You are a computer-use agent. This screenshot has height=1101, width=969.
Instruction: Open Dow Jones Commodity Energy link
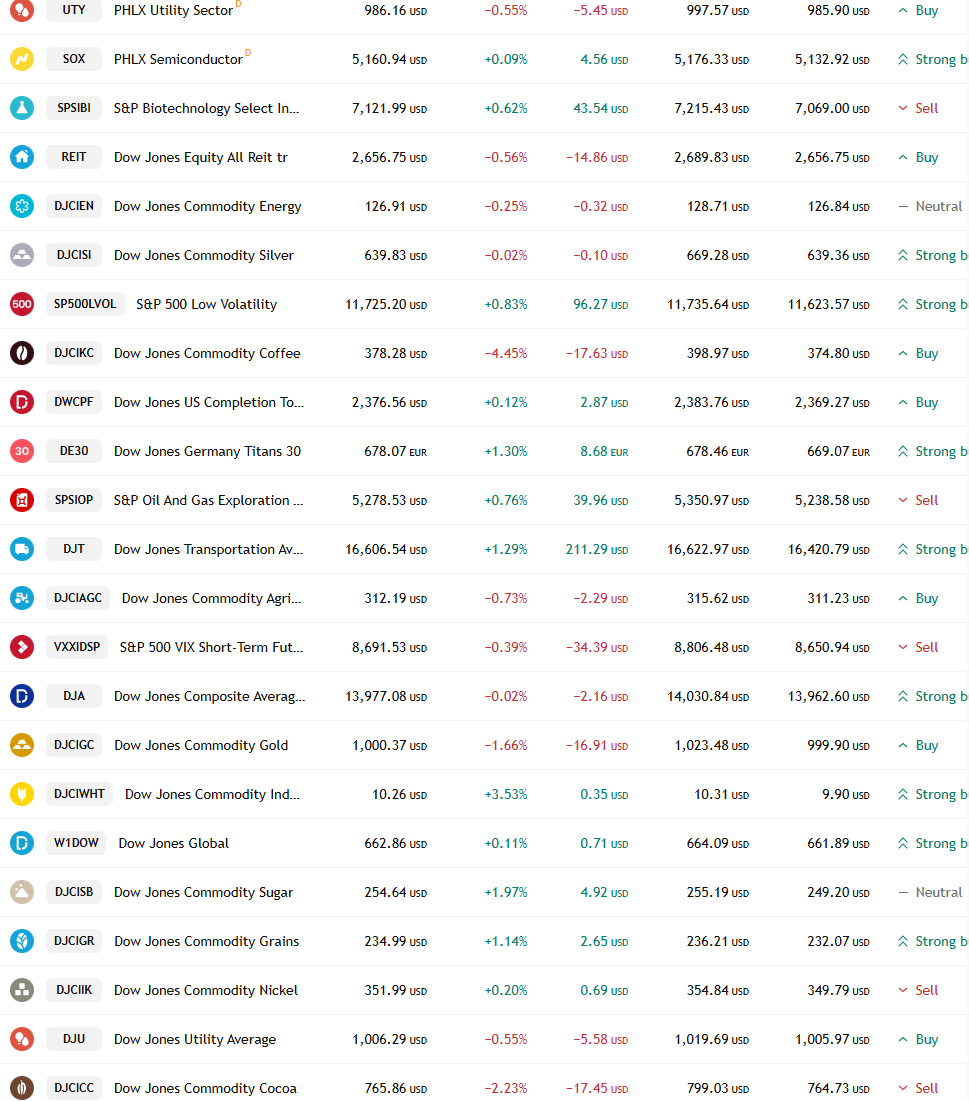pyautogui.click(x=207, y=206)
